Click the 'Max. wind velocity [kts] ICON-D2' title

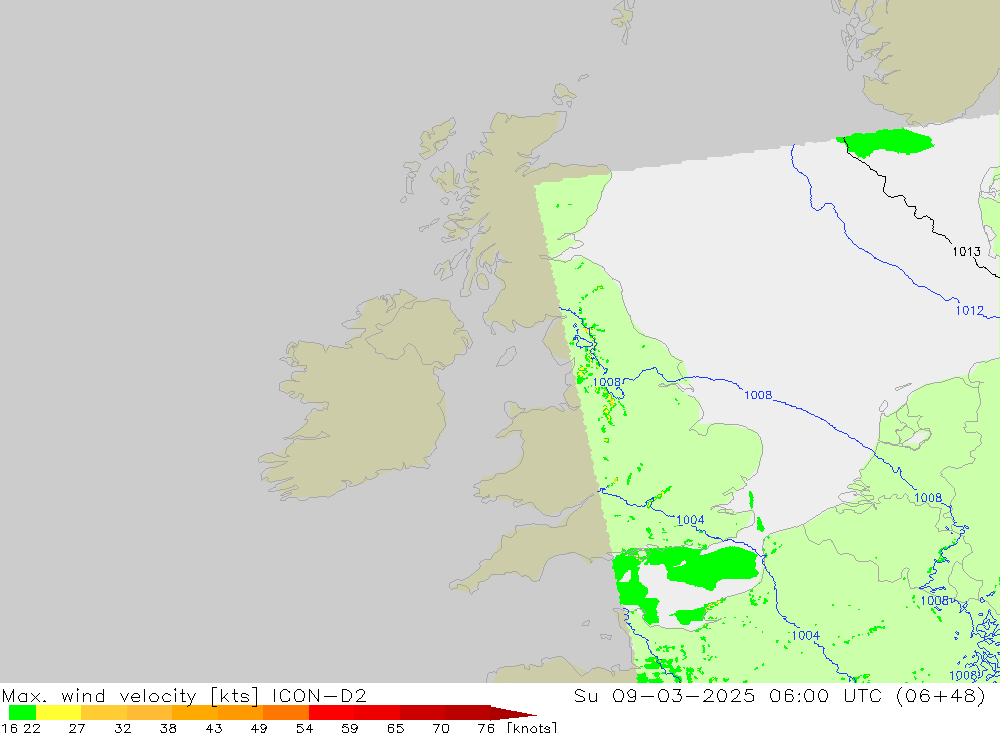tap(184, 695)
